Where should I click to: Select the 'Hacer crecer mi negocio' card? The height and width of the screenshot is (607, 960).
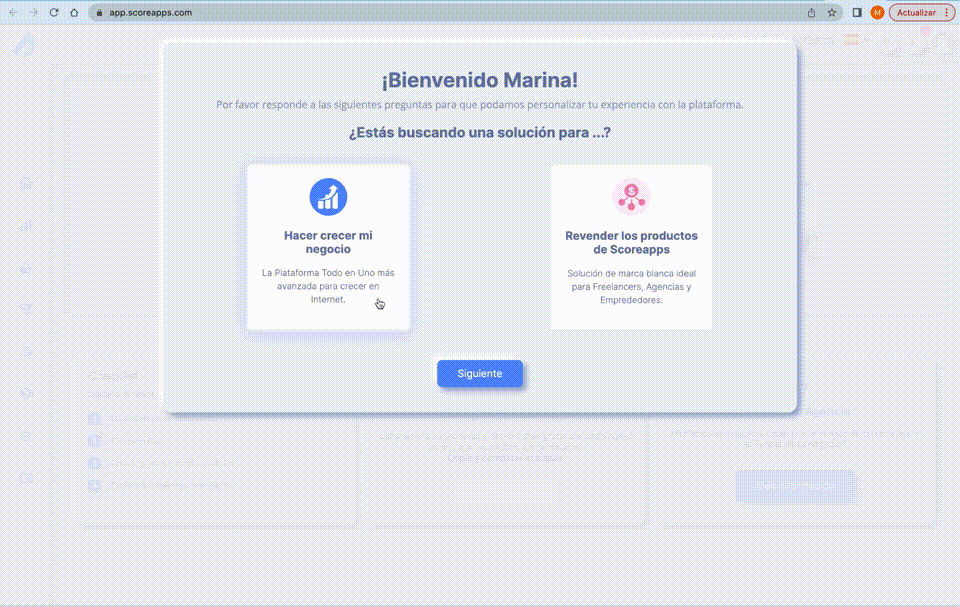click(x=328, y=247)
